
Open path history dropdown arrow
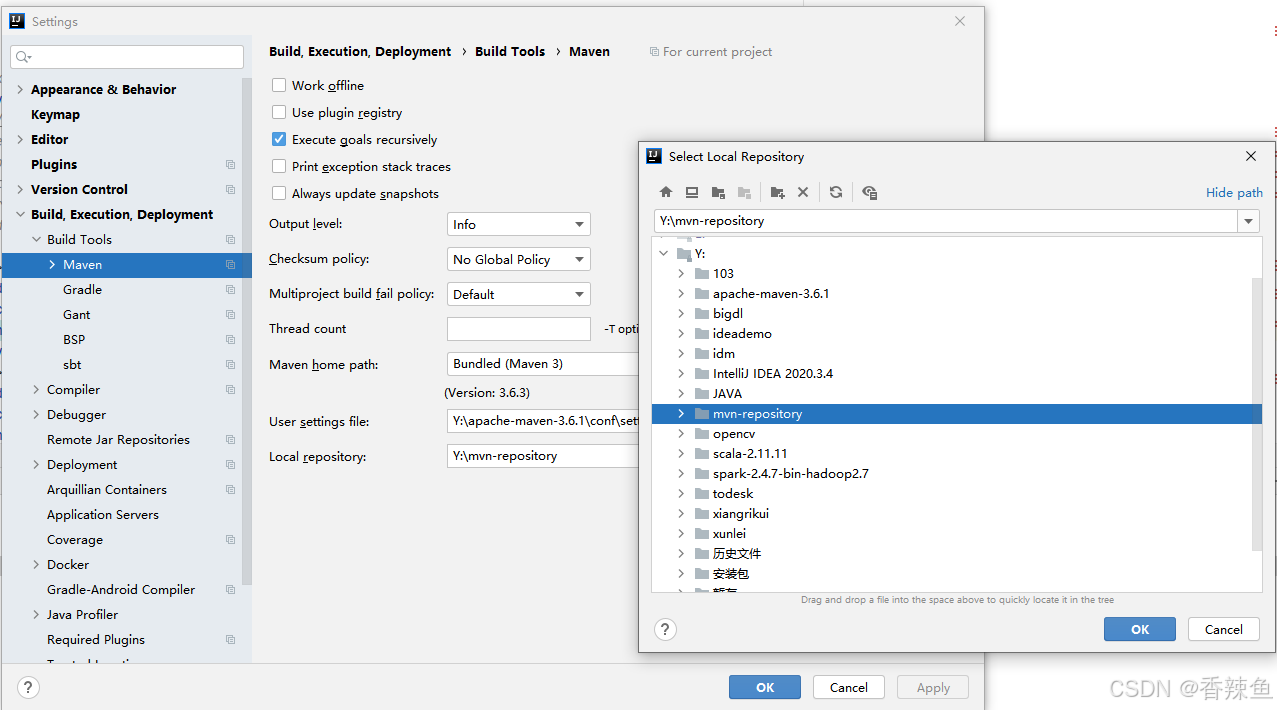click(x=1248, y=221)
